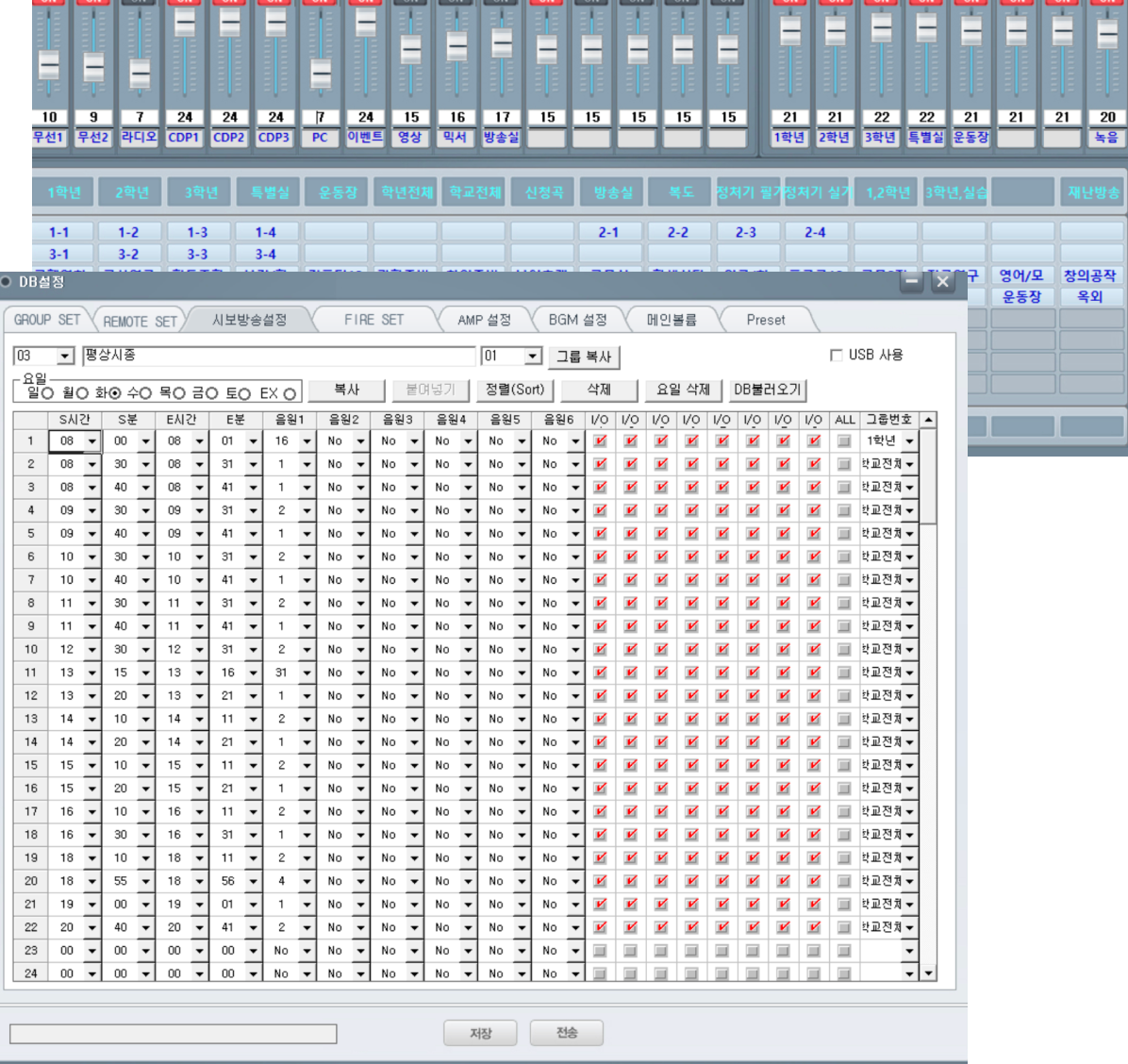Enable the USB 사용 checkbox
Image resolution: width=1128 pixels, height=1064 pixels.
pos(836,355)
